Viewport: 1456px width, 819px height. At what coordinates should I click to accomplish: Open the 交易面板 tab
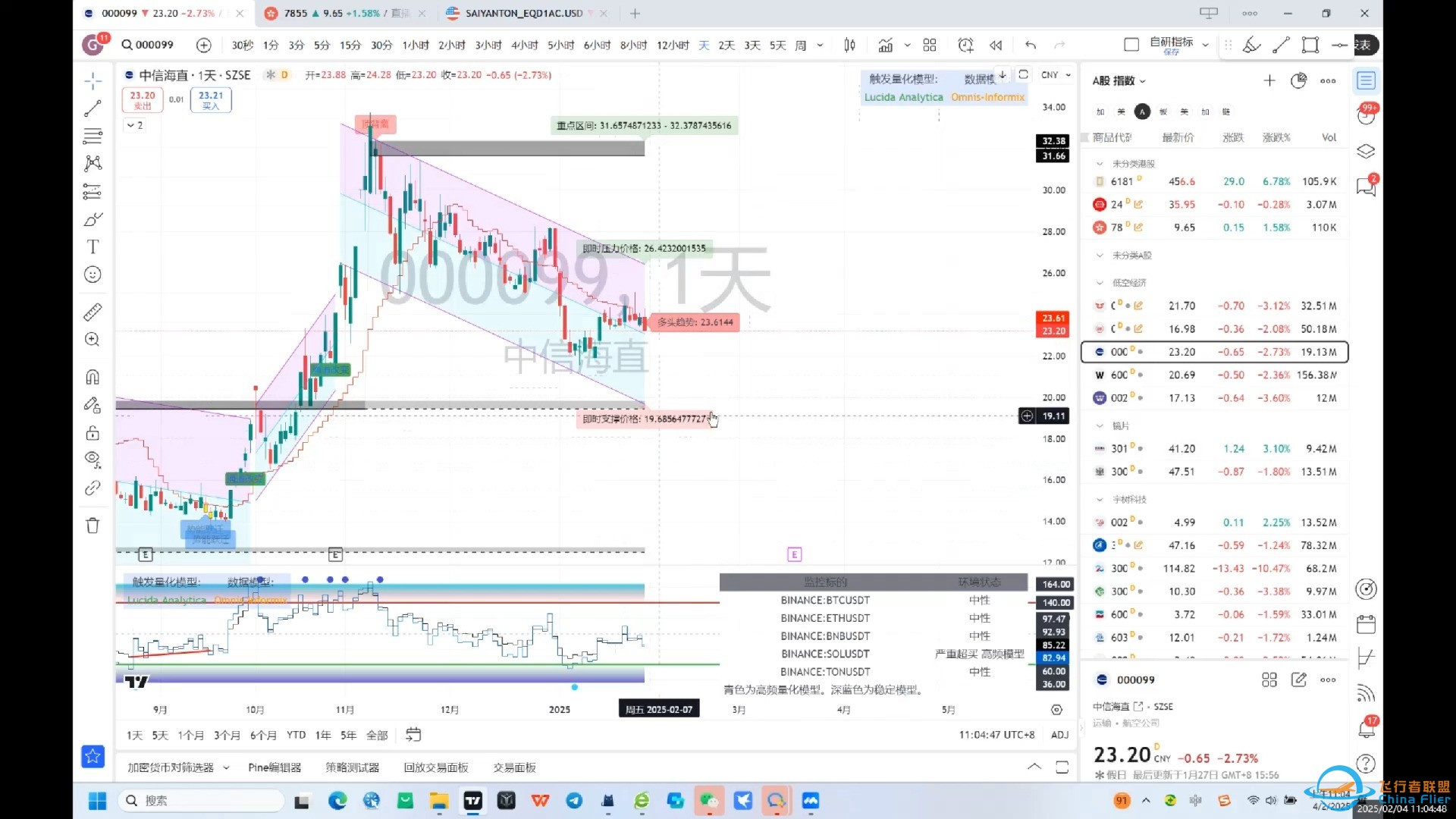tap(515, 767)
